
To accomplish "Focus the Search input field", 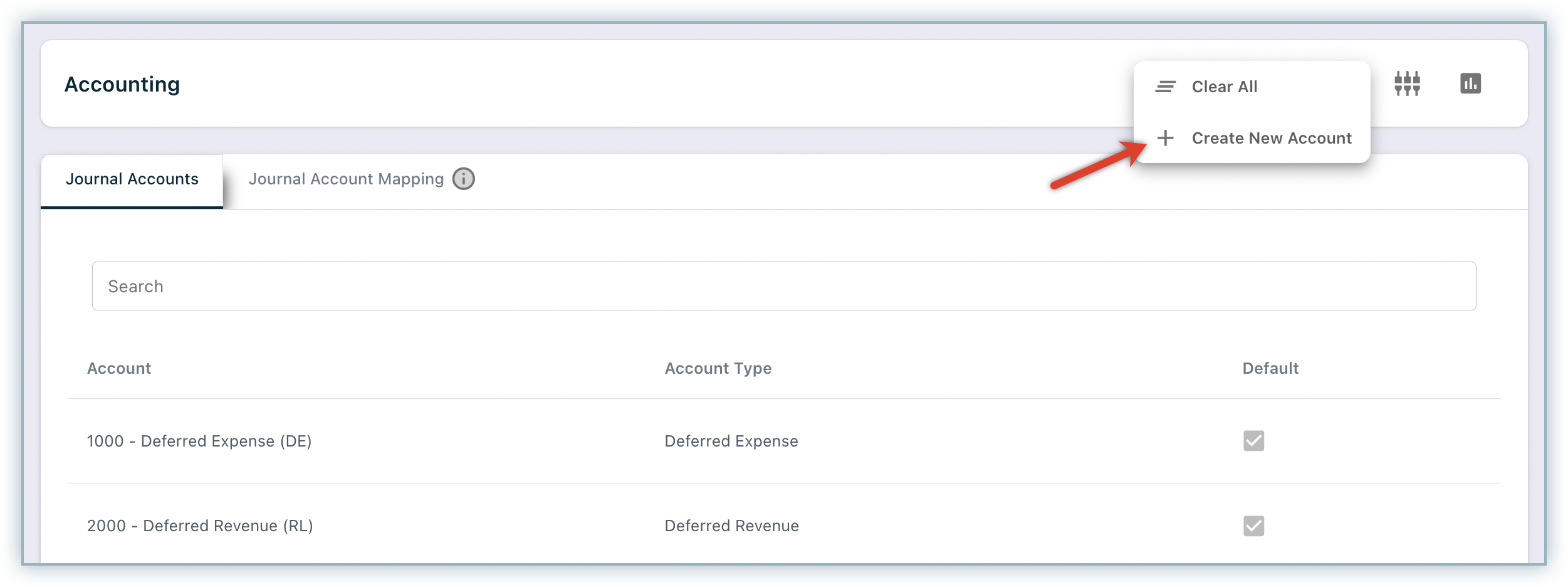I will 783,286.
